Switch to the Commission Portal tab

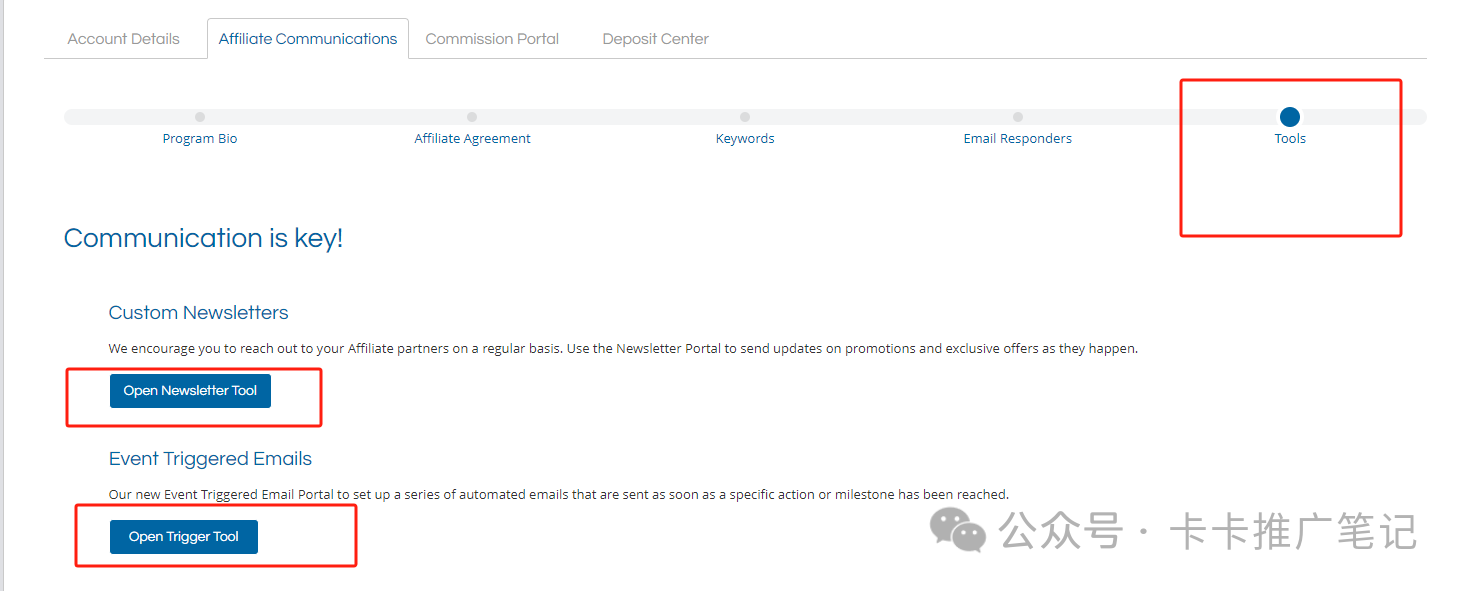tap(492, 39)
